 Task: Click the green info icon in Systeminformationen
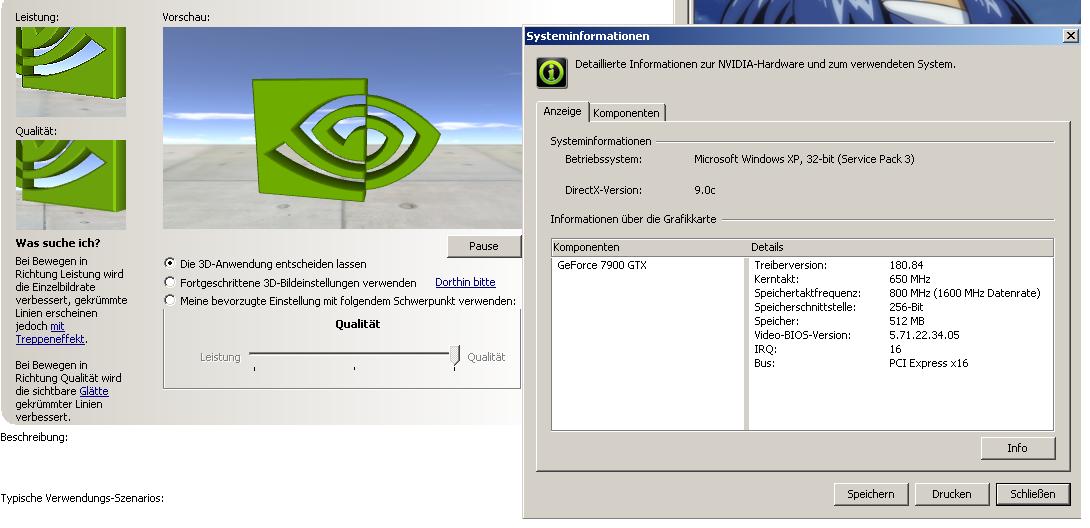click(x=552, y=73)
